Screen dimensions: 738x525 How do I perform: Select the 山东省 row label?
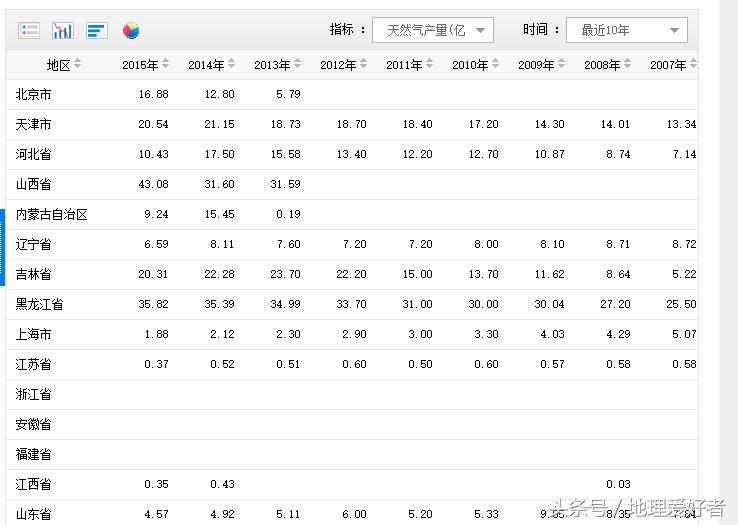33,514
